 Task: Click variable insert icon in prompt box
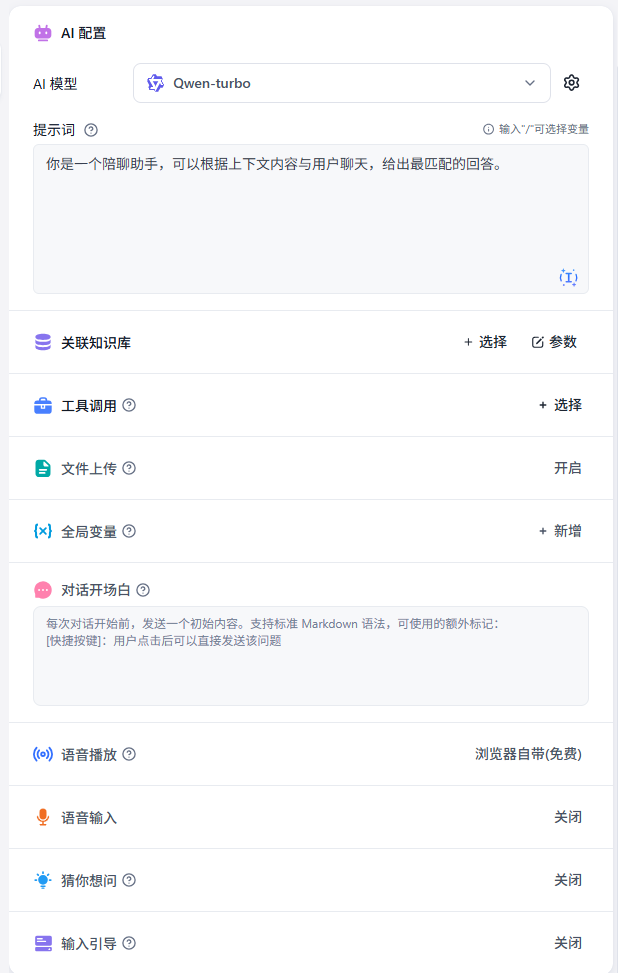(x=568, y=277)
